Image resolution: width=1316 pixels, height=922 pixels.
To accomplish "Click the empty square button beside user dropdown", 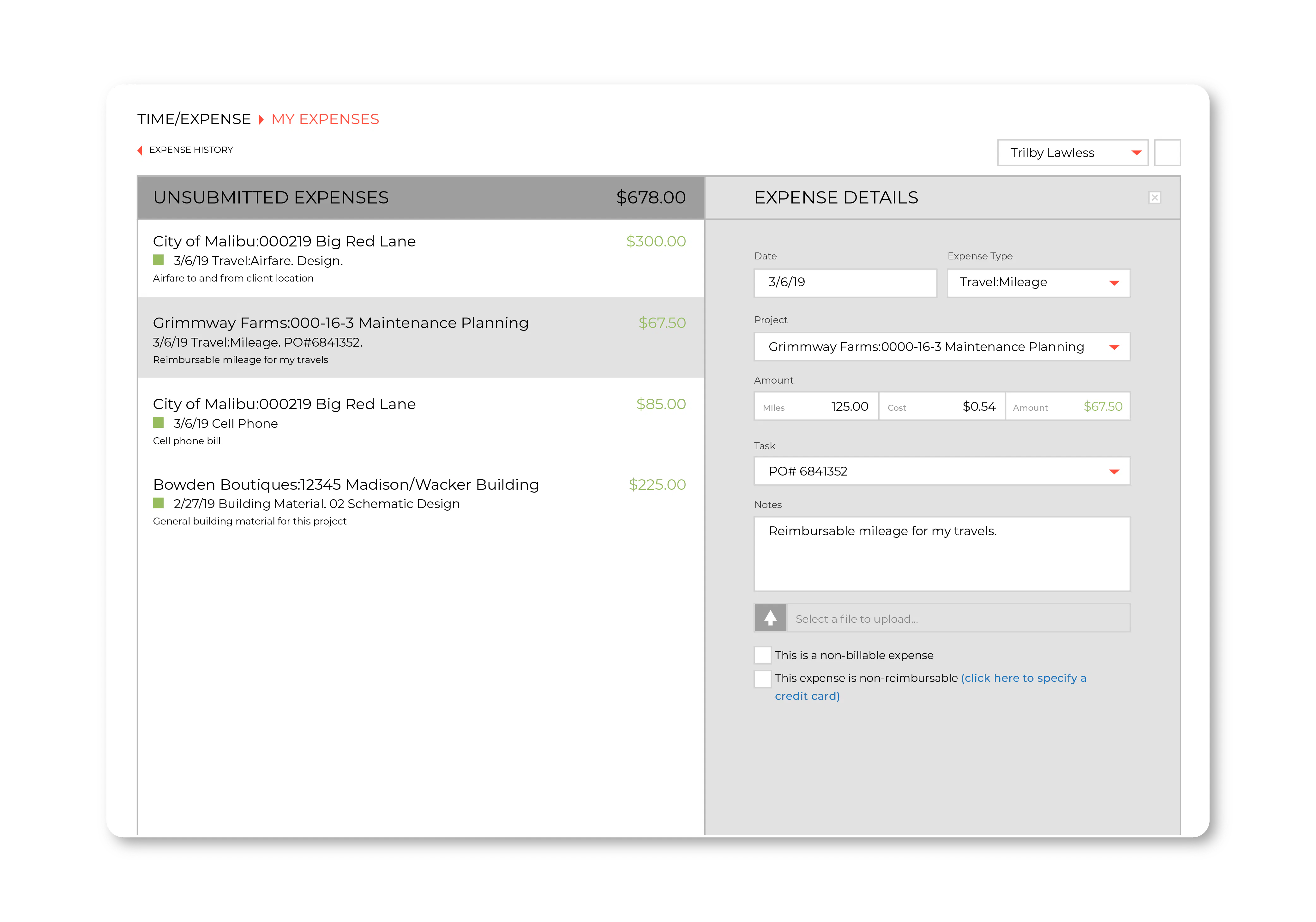I will (1167, 153).
